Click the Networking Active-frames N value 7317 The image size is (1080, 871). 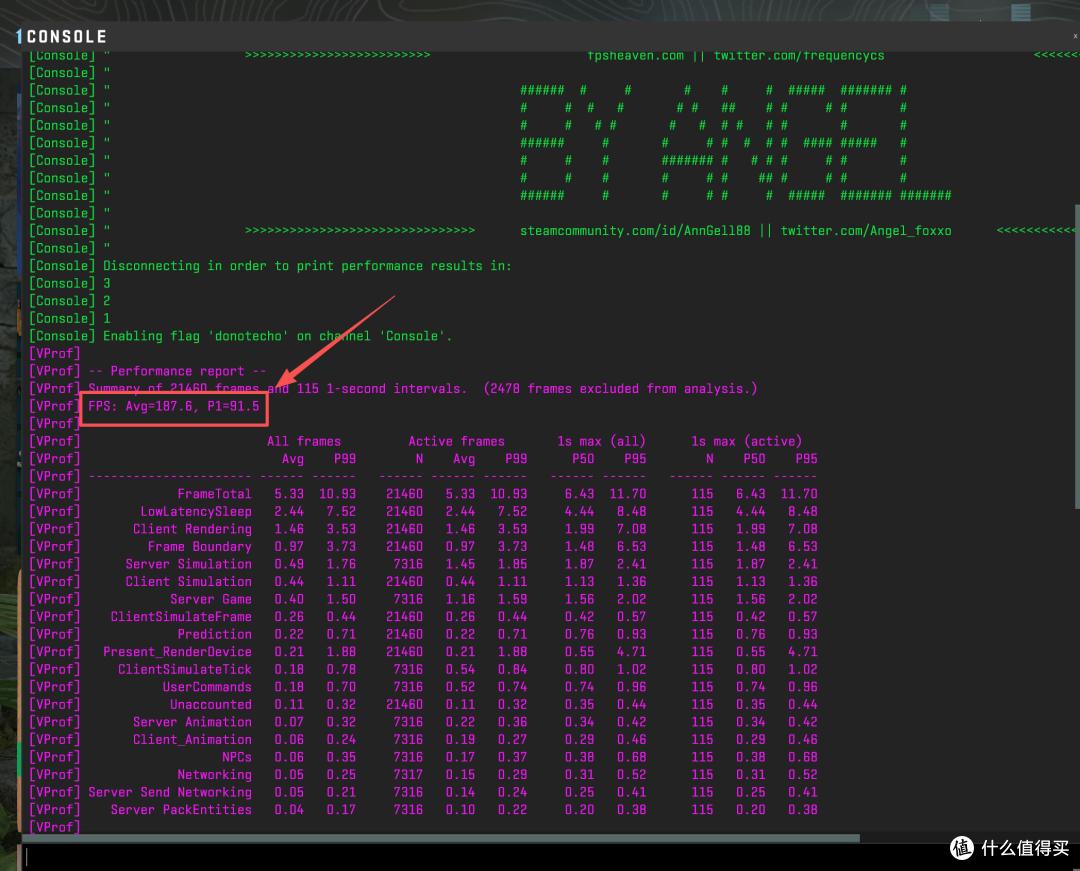pos(408,775)
